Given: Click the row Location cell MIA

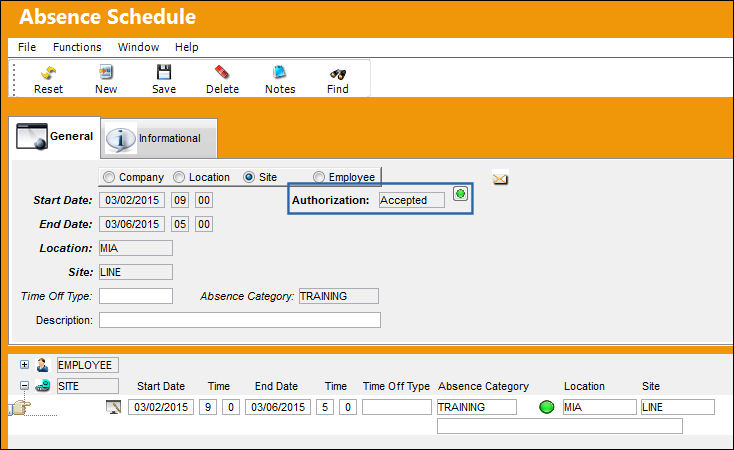Looking at the screenshot, I should click(600, 407).
